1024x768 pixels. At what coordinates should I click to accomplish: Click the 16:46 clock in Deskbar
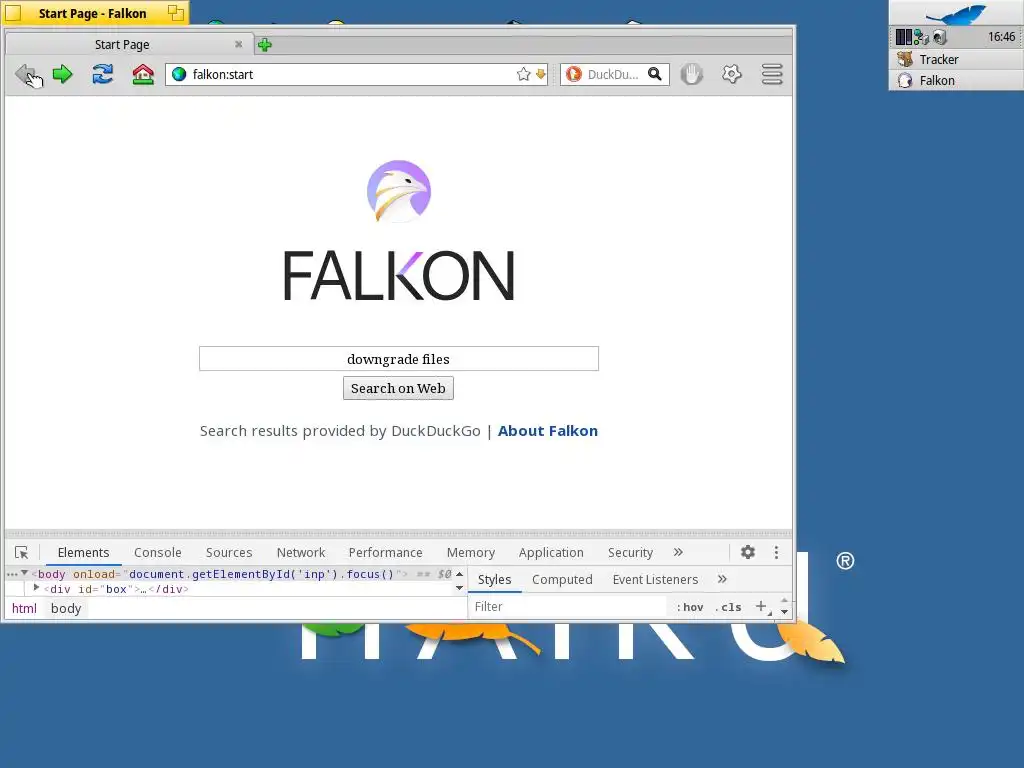1001,37
